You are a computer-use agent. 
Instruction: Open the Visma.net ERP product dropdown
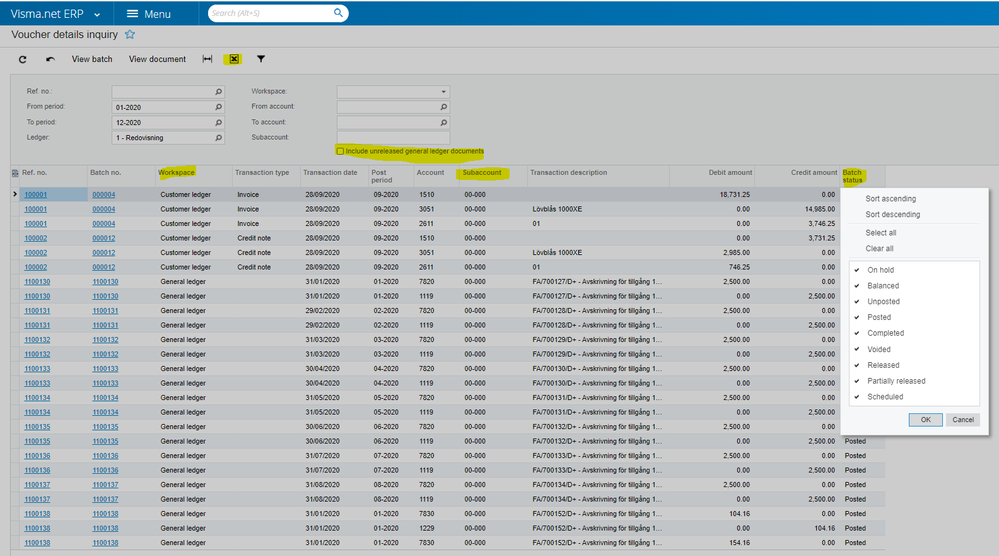tap(97, 15)
